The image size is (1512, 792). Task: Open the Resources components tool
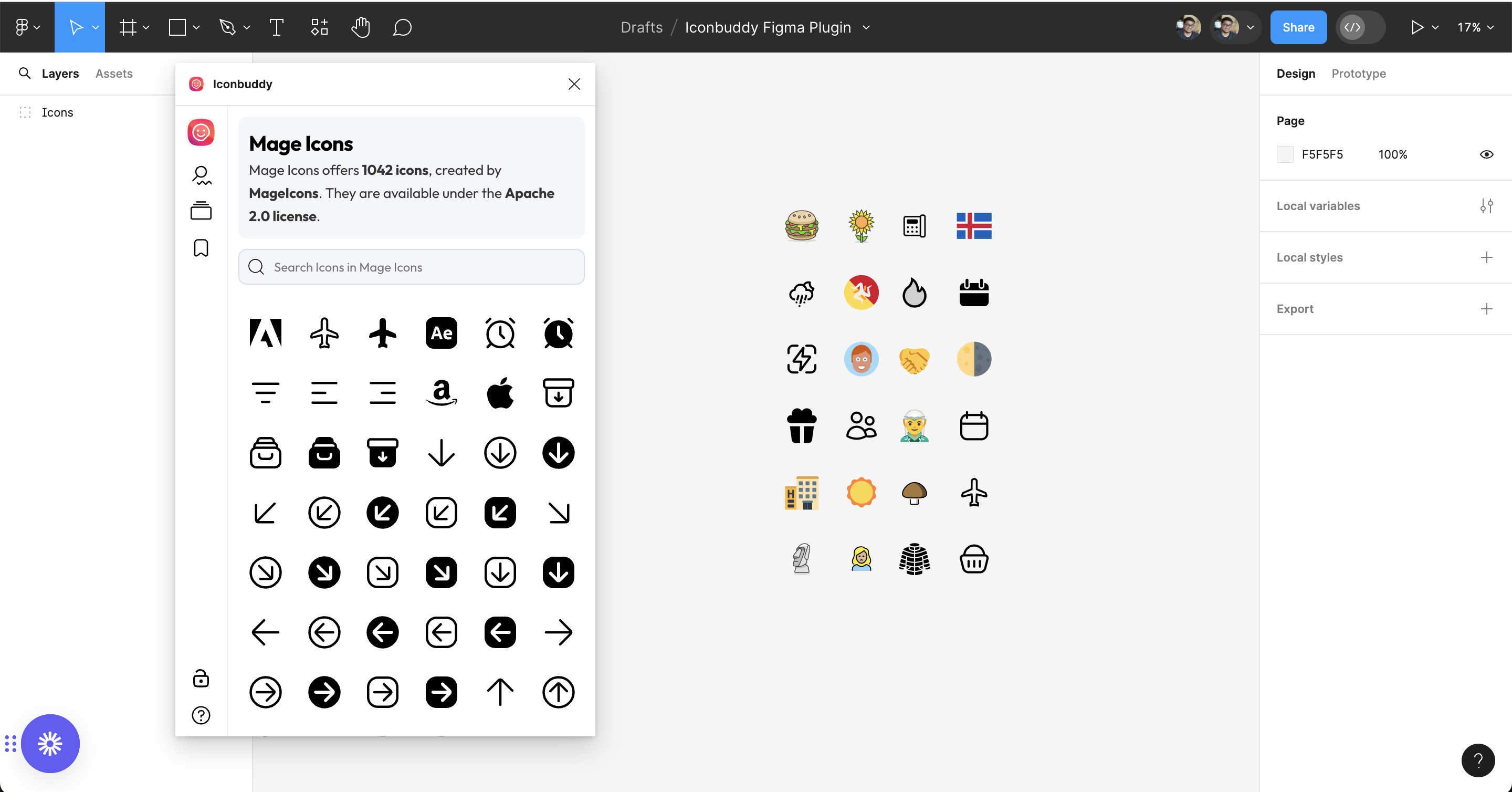(319, 27)
